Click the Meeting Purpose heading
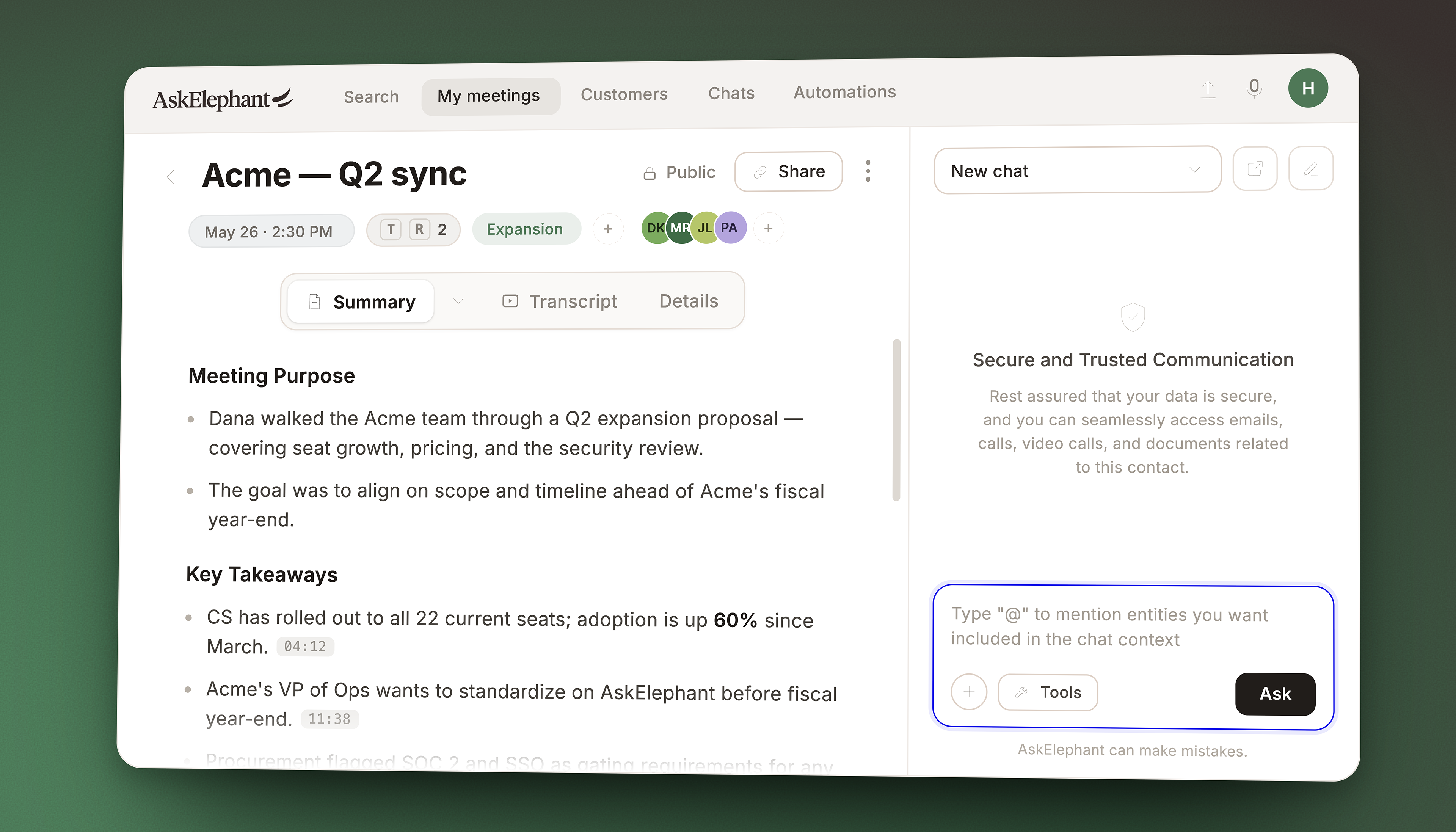The height and width of the screenshot is (832, 1456). pyautogui.click(x=271, y=376)
